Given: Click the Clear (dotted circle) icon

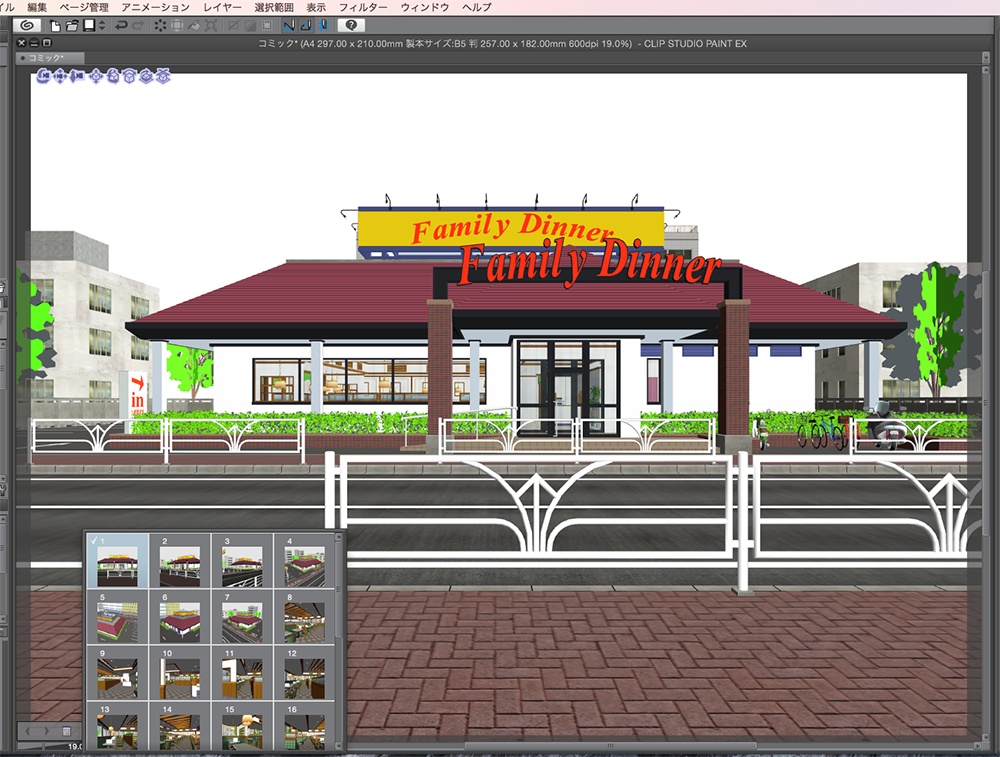Looking at the screenshot, I should 160,26.
